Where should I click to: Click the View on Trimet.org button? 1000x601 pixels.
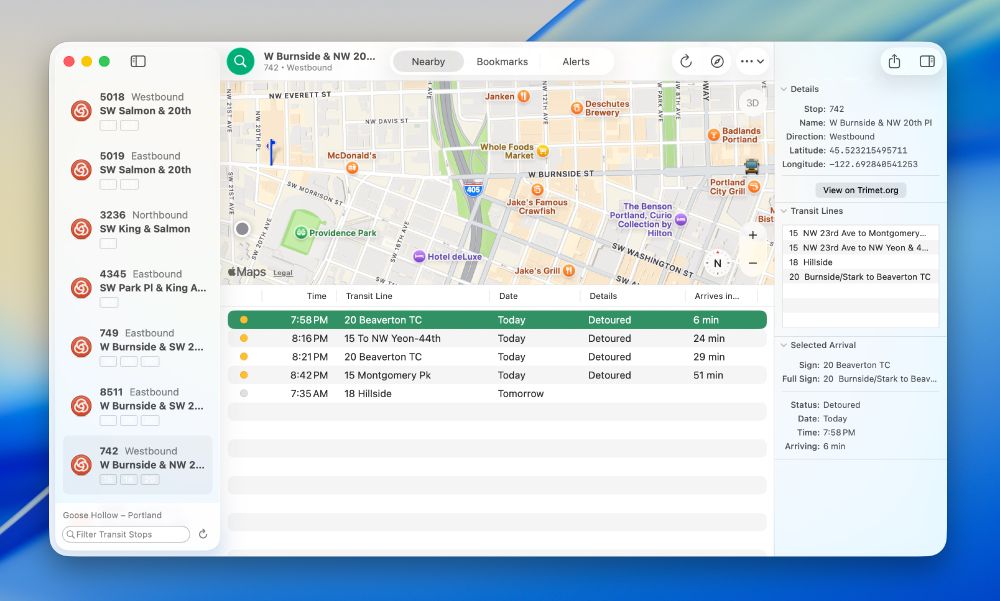point(860,190)
